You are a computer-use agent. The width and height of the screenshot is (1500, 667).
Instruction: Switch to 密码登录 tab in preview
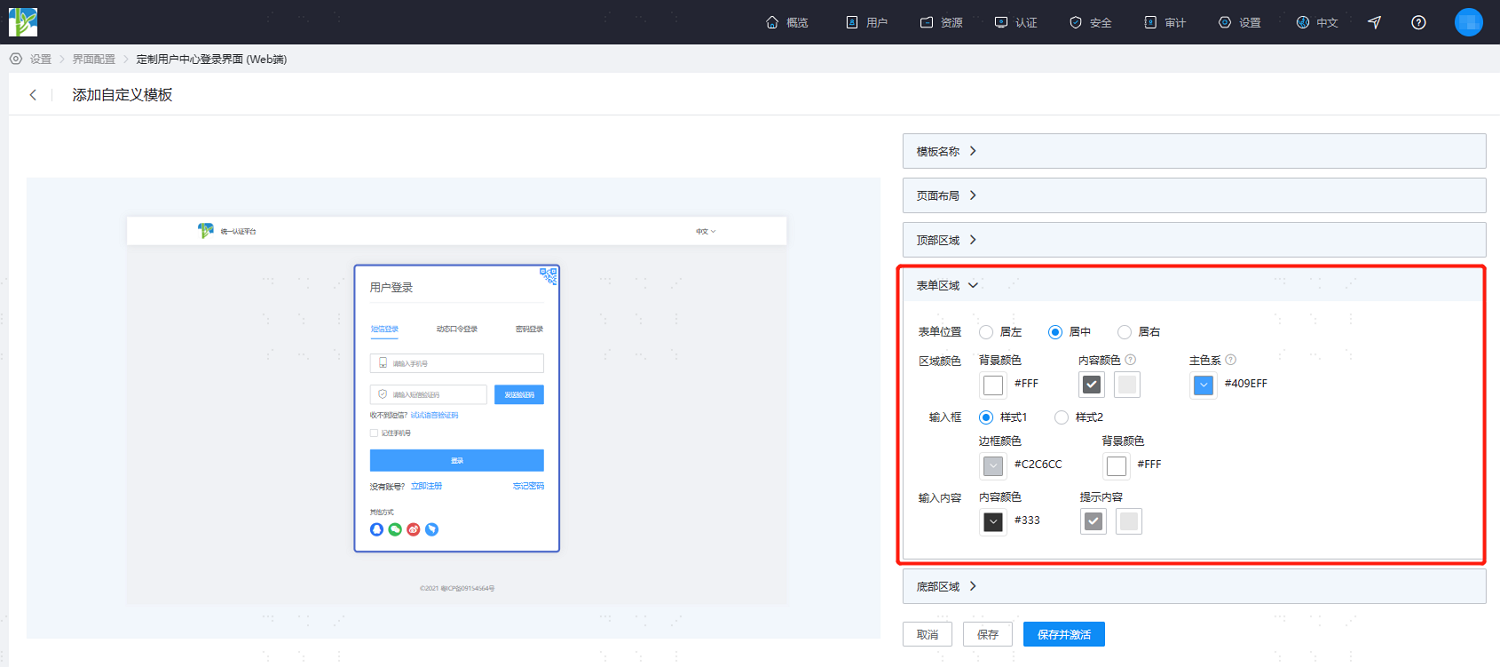coord(530,329)
